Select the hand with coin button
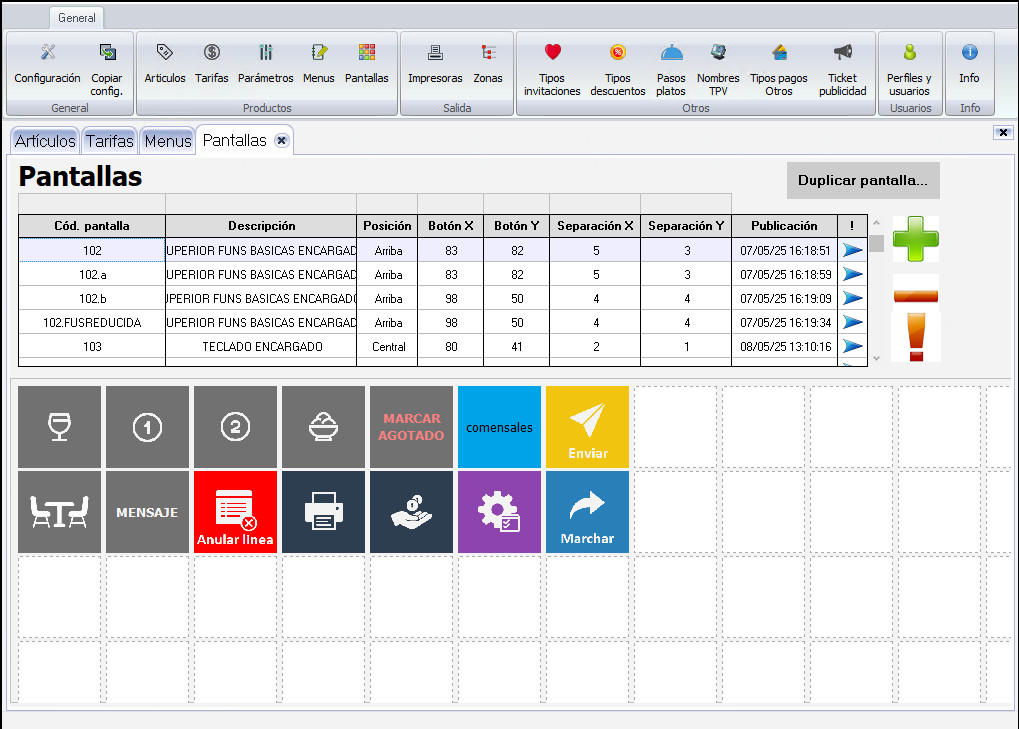1019x729 pixels. [x=411, y=512]
